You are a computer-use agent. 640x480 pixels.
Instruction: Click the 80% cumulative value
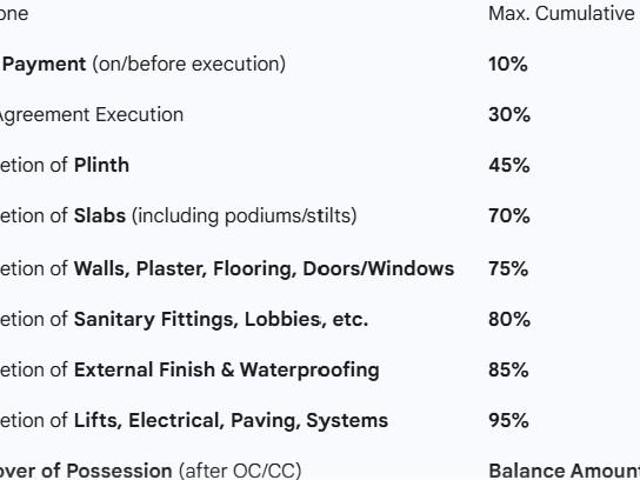509,319
